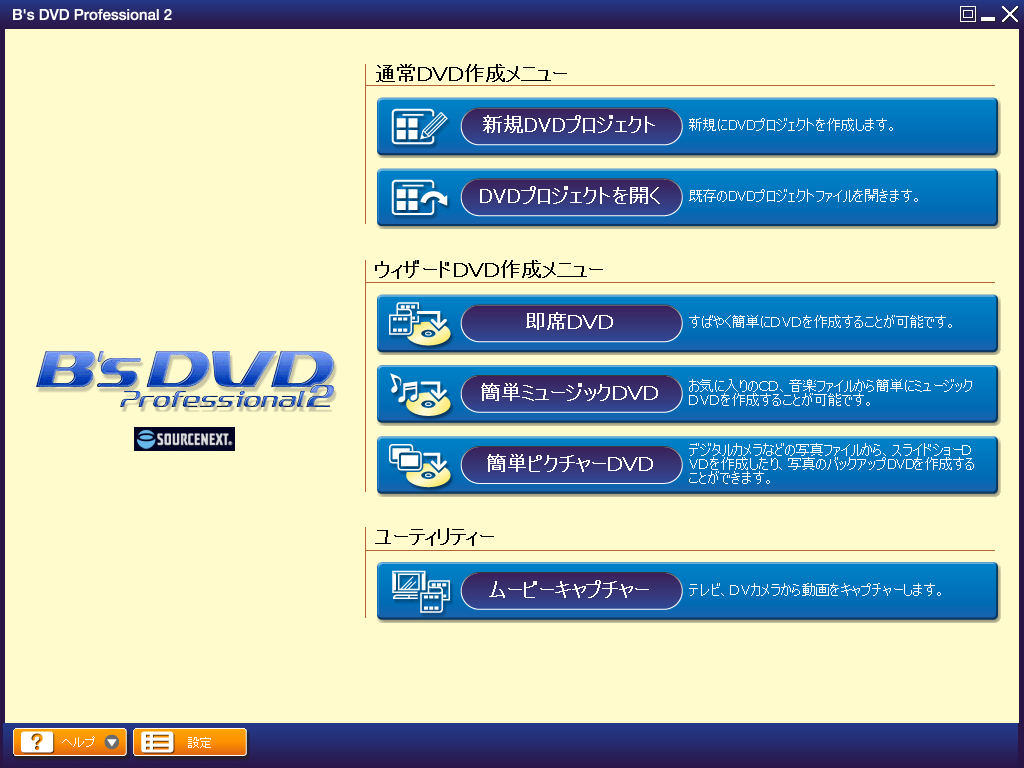Click the settings list icon
1024x768 pixels.
pos(157,742)
